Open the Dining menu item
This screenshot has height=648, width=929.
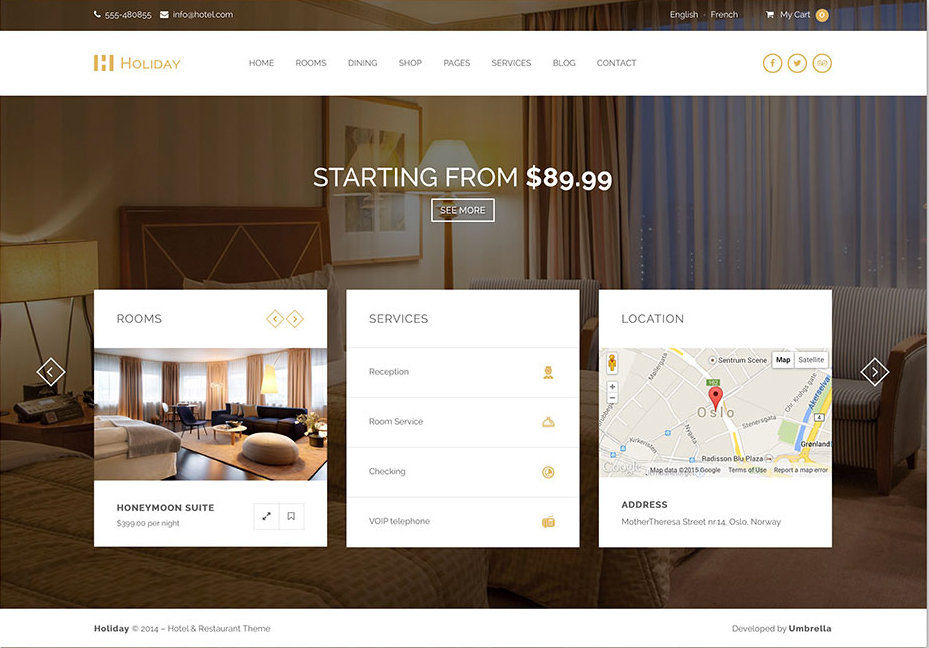click(362, 63)
